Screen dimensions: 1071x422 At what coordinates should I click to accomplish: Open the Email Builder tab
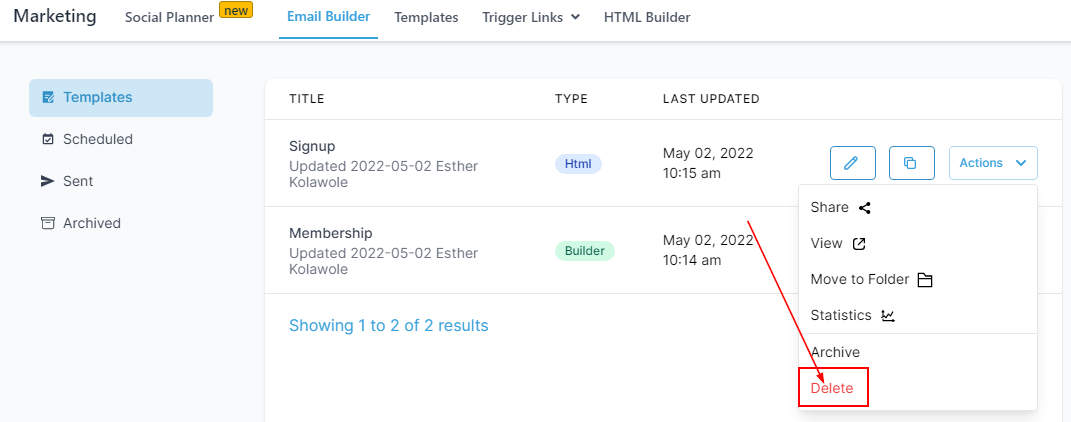point(328,17)
